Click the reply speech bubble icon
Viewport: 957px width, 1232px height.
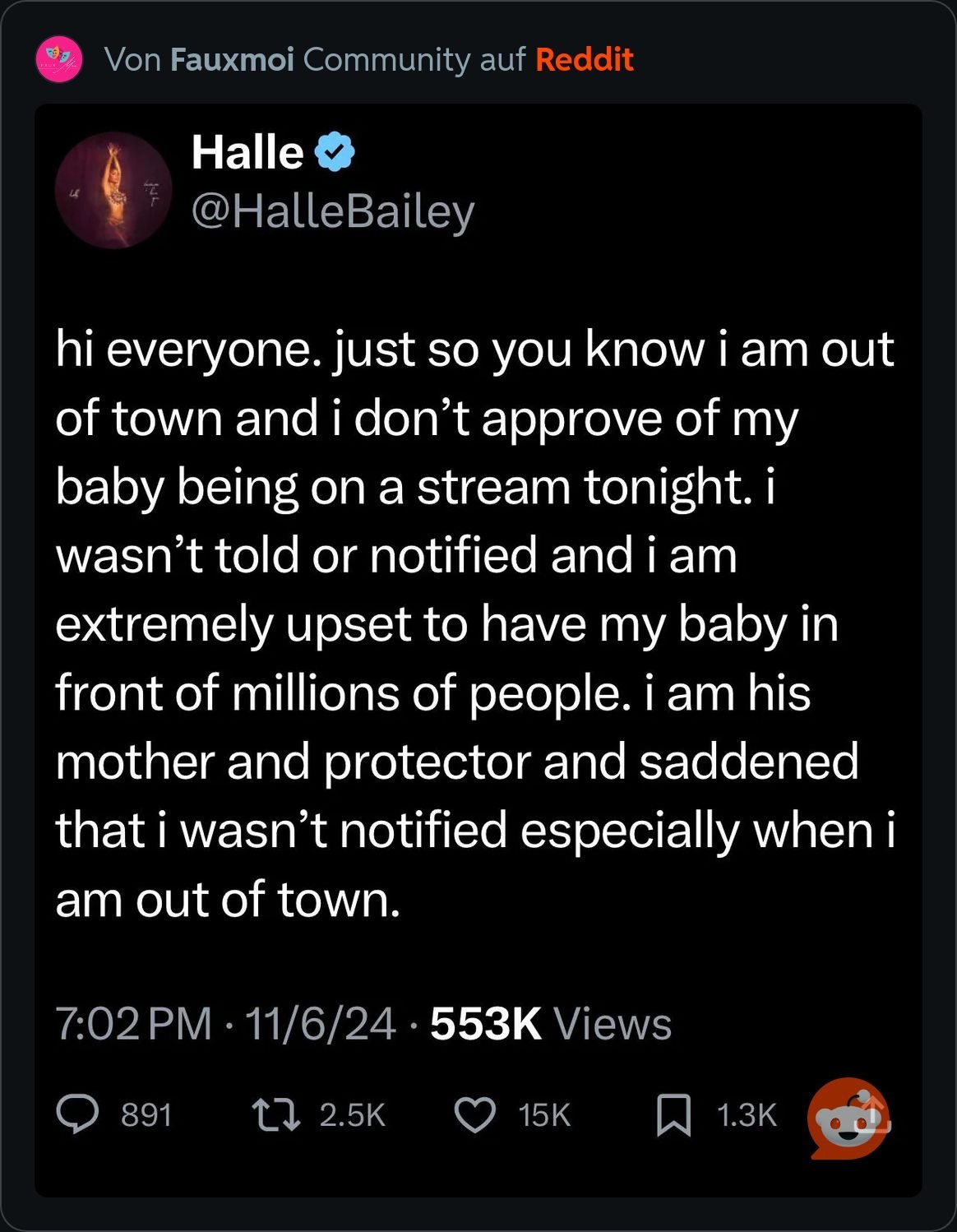click(x=77, y=1114)
